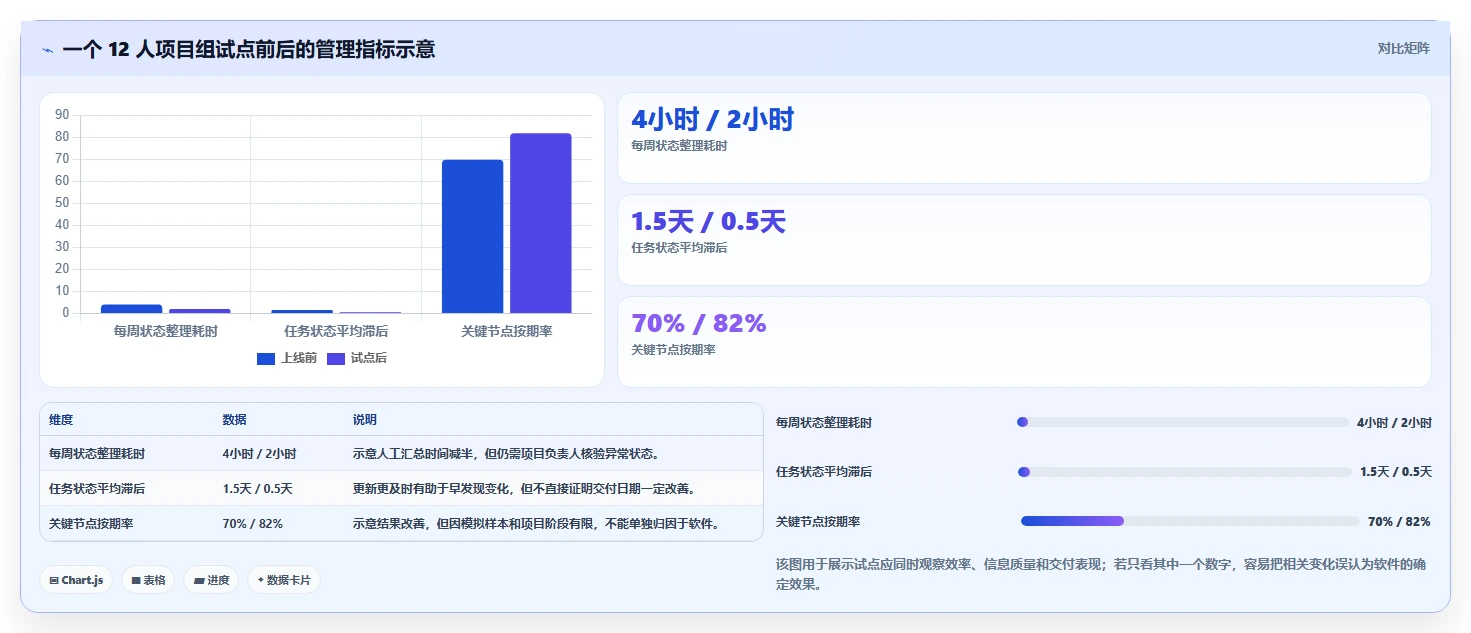Click the 关键节点按期率 chart axis label
1471x633 pixels.
pyautogui.click(x=506, y=331)
